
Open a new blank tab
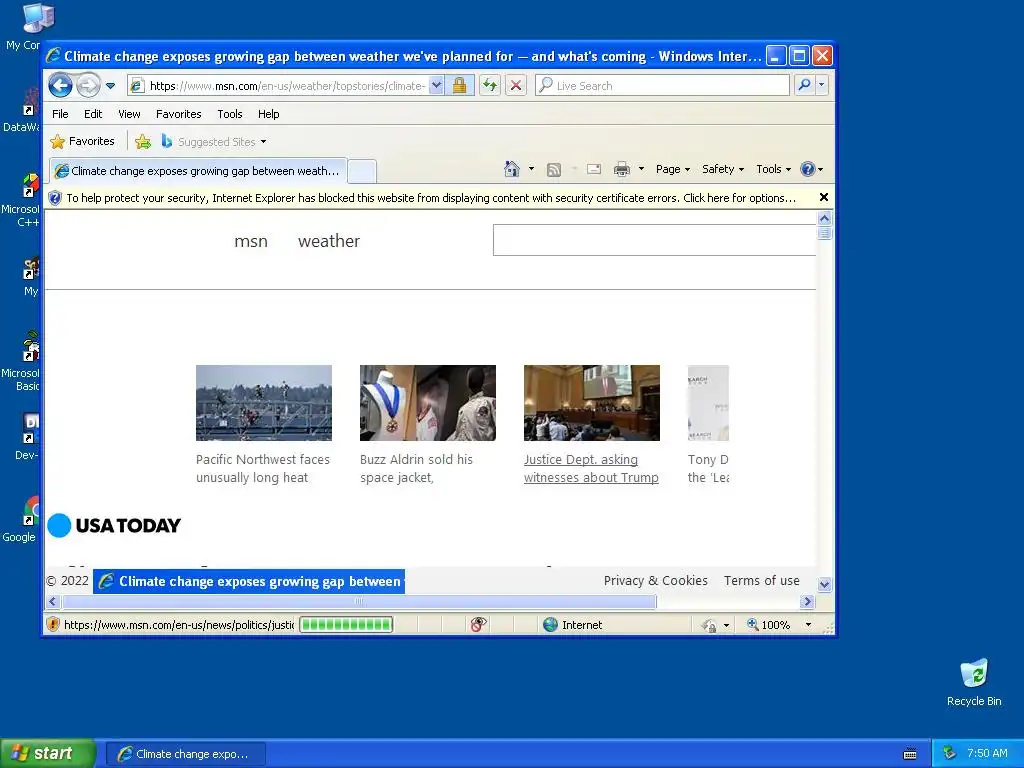click(x=362, y=171)
